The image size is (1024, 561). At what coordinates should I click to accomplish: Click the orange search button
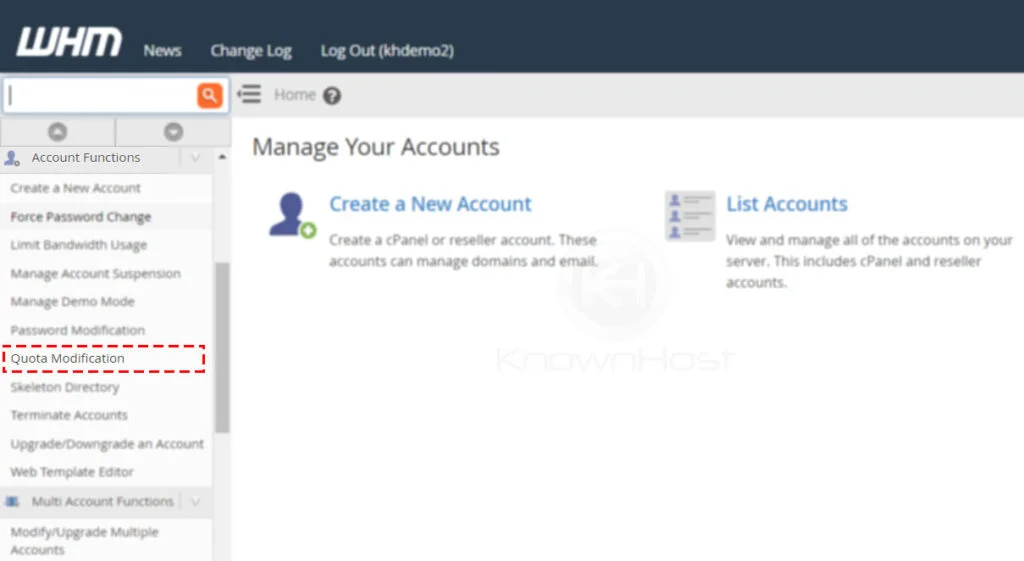(210, 95)
